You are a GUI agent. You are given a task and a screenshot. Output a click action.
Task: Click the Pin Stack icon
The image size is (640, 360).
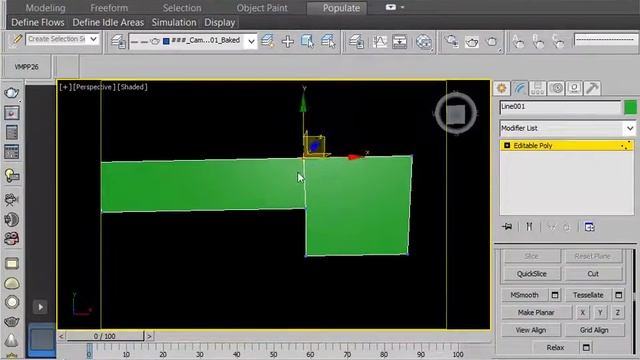tap(507, 227)
